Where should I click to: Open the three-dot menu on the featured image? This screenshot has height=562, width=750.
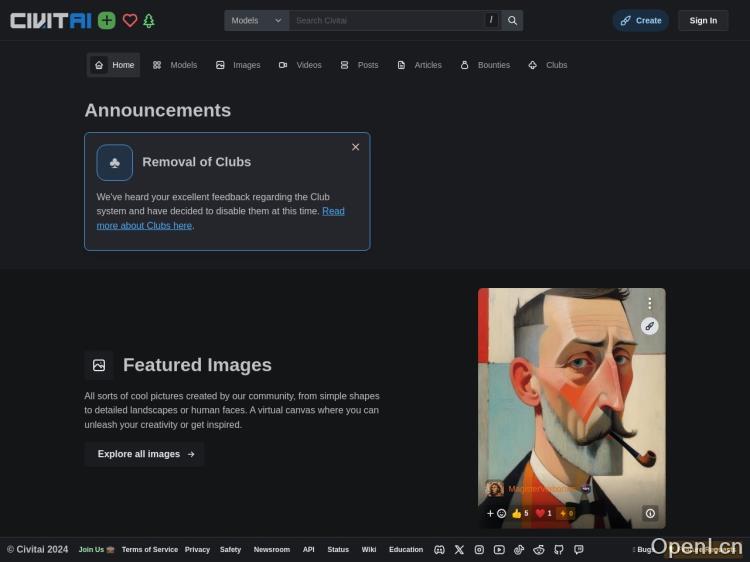[649, 303]
